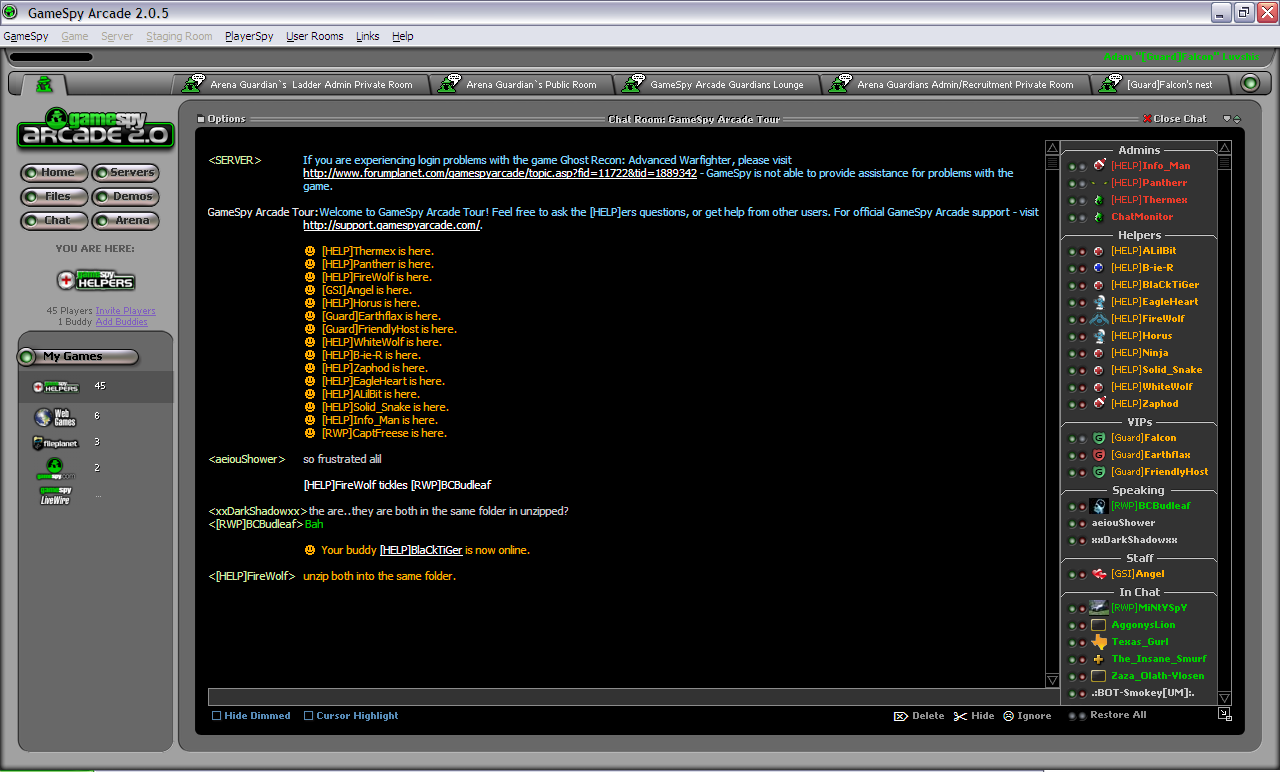Open the GameSpy menu

[26, 36]
